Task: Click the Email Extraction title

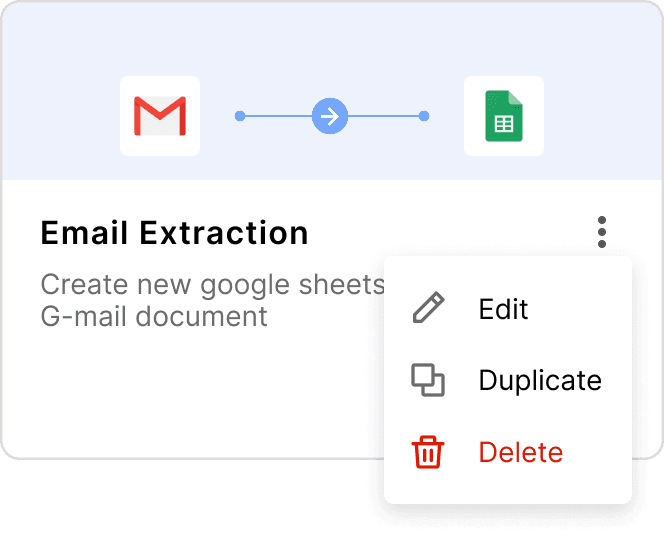Action: point(174,233)
